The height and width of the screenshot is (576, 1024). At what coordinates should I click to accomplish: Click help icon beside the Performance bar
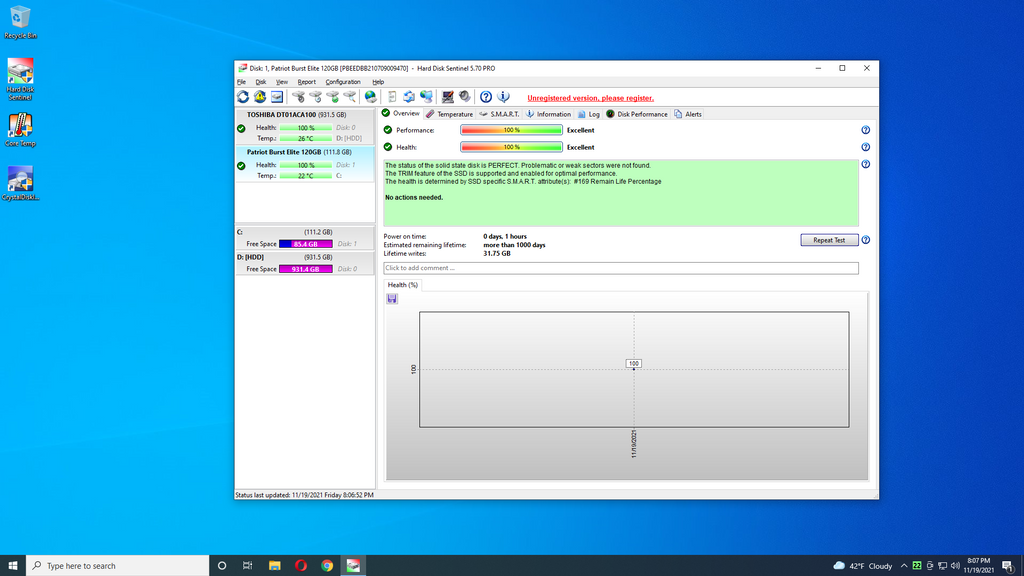pyautogui.click(x=865, y=130)
